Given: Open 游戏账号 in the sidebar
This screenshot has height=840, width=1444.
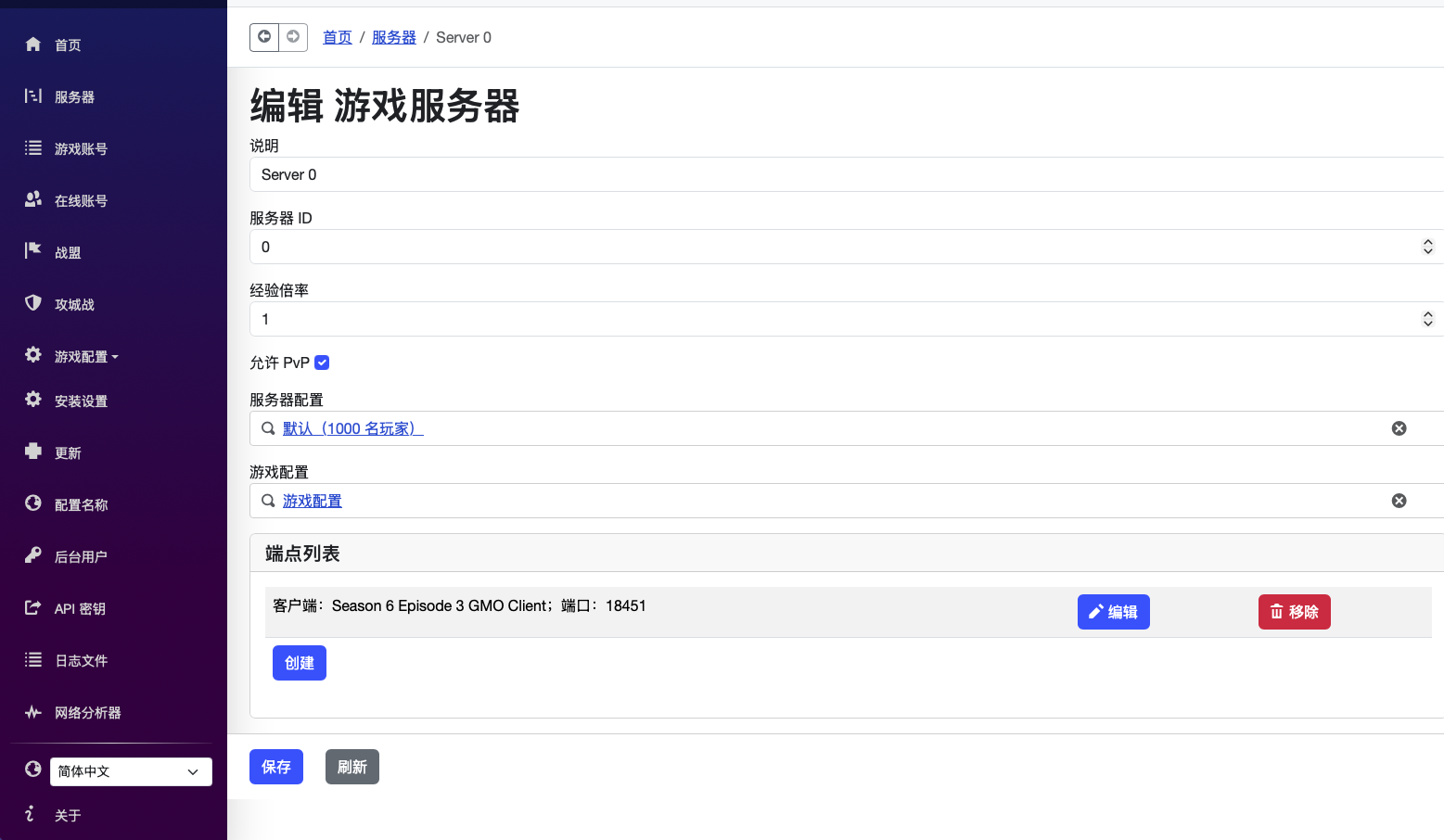Looking at the screenshot, I should pos(81,149).
